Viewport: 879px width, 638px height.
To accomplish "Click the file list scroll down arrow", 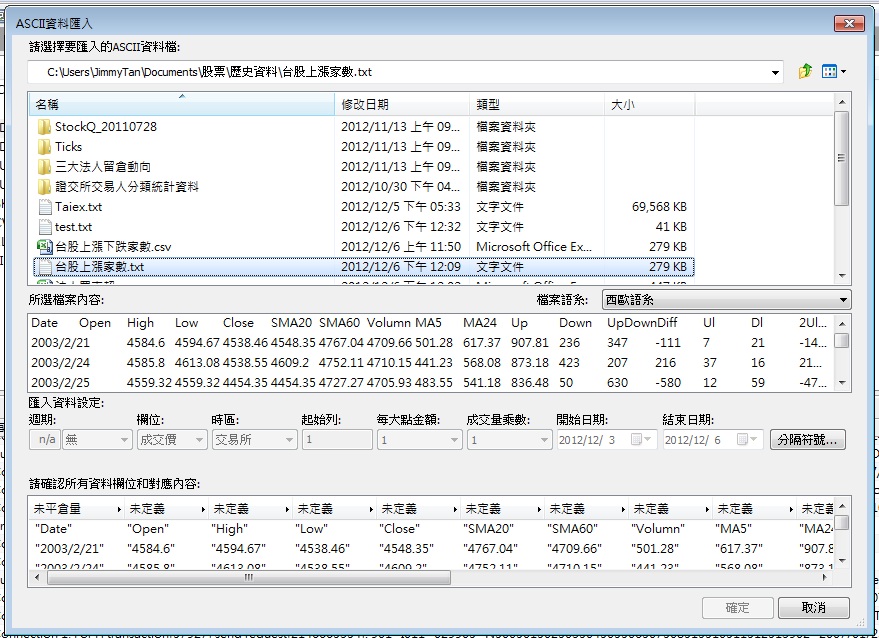I will (x=841, y=276).
